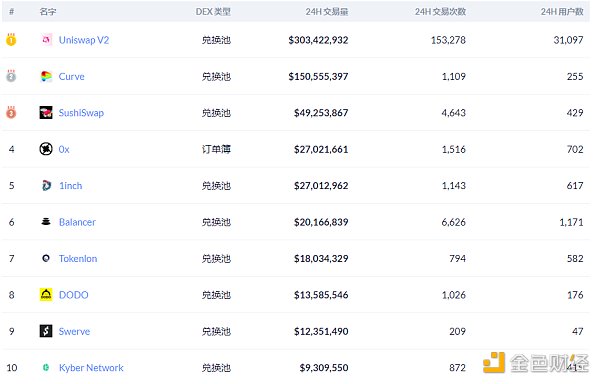Click the Uniswap V2 logo icon
This screenshot has width=600, height=384.
pyautogui.click(x=46, y=39)
